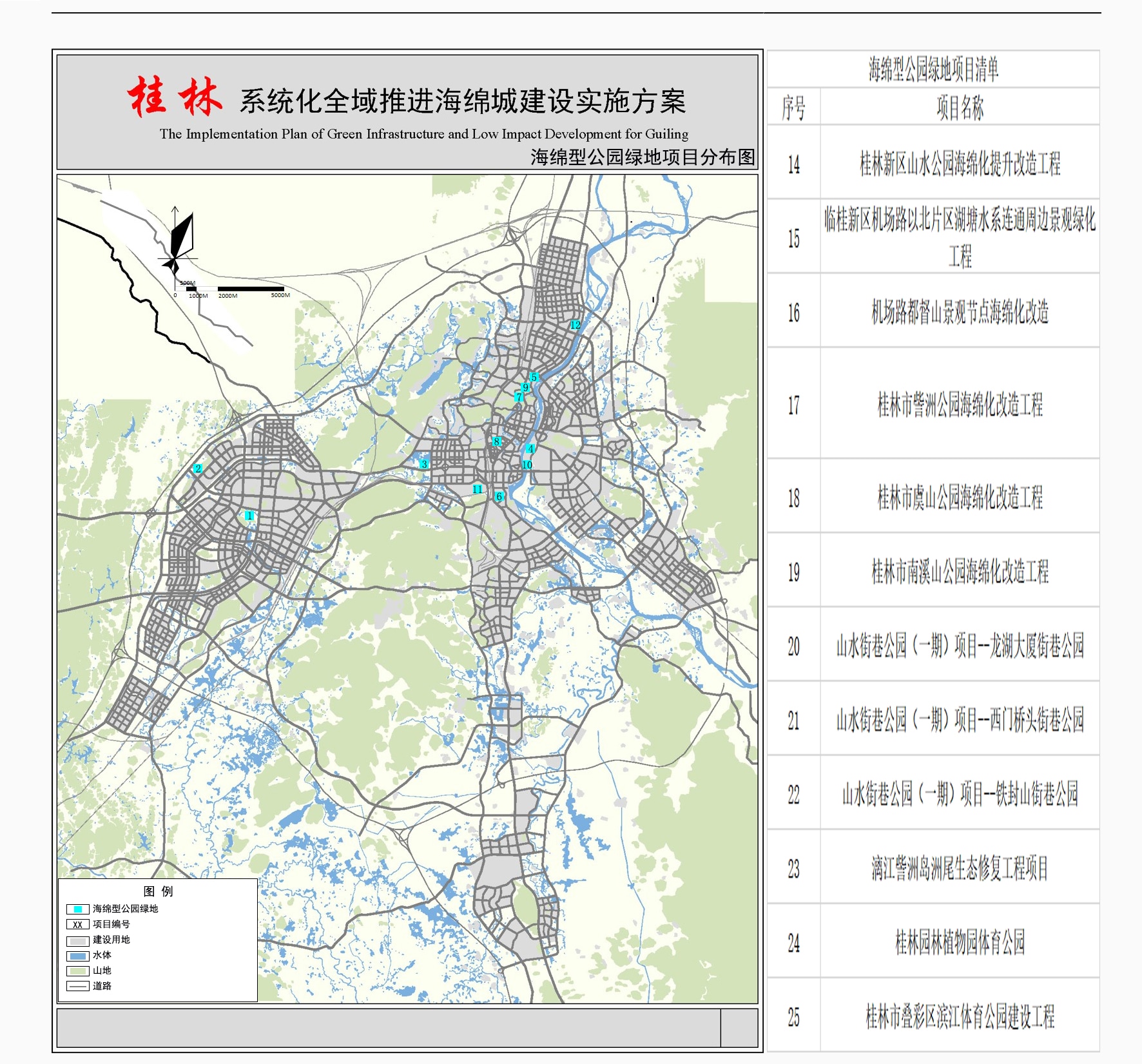1142x1064 pixels.
Task: Click the 项目名称 column header
Action: [x=959, y=108]
